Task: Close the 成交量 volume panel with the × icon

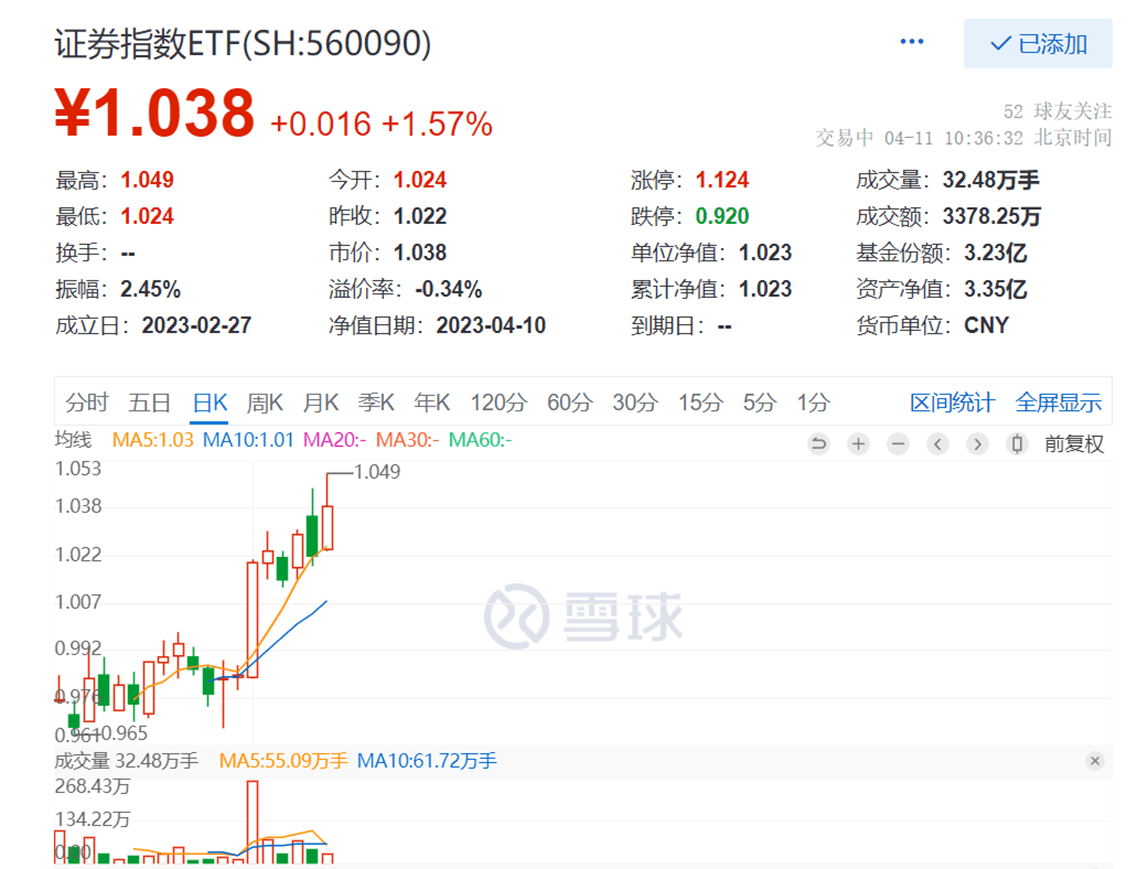Action: click(x=1096, y=761)
